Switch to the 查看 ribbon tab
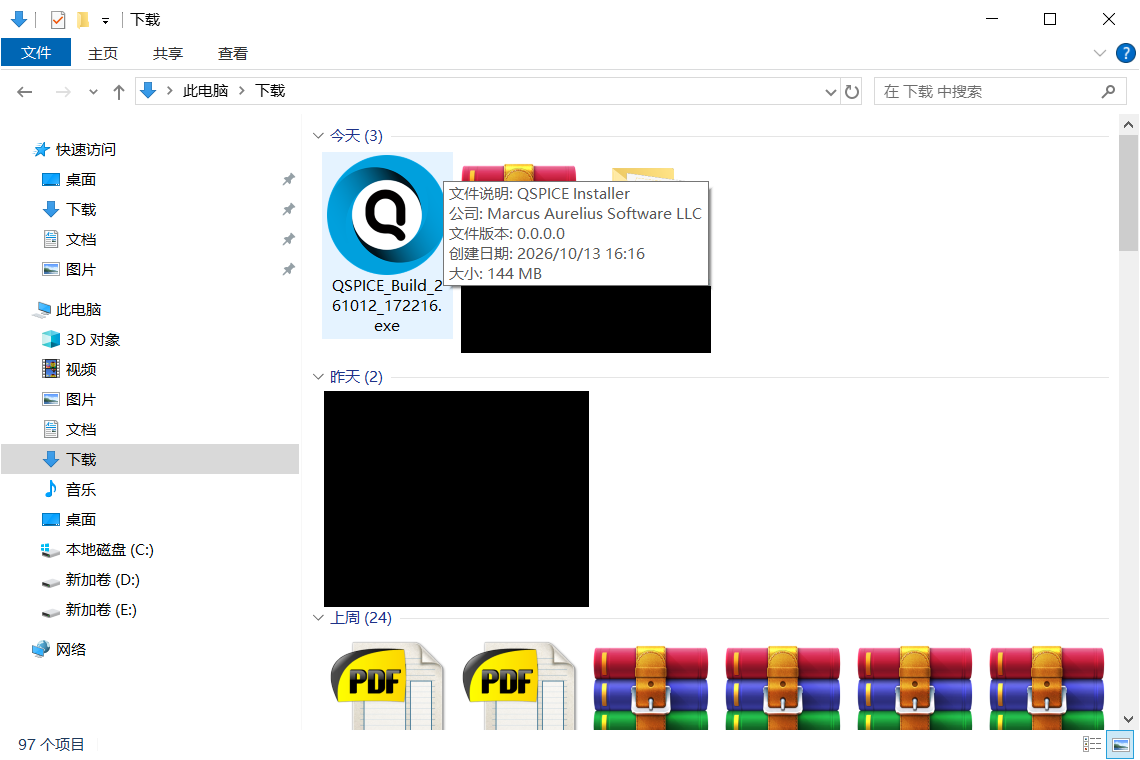 tap(233, 54)
